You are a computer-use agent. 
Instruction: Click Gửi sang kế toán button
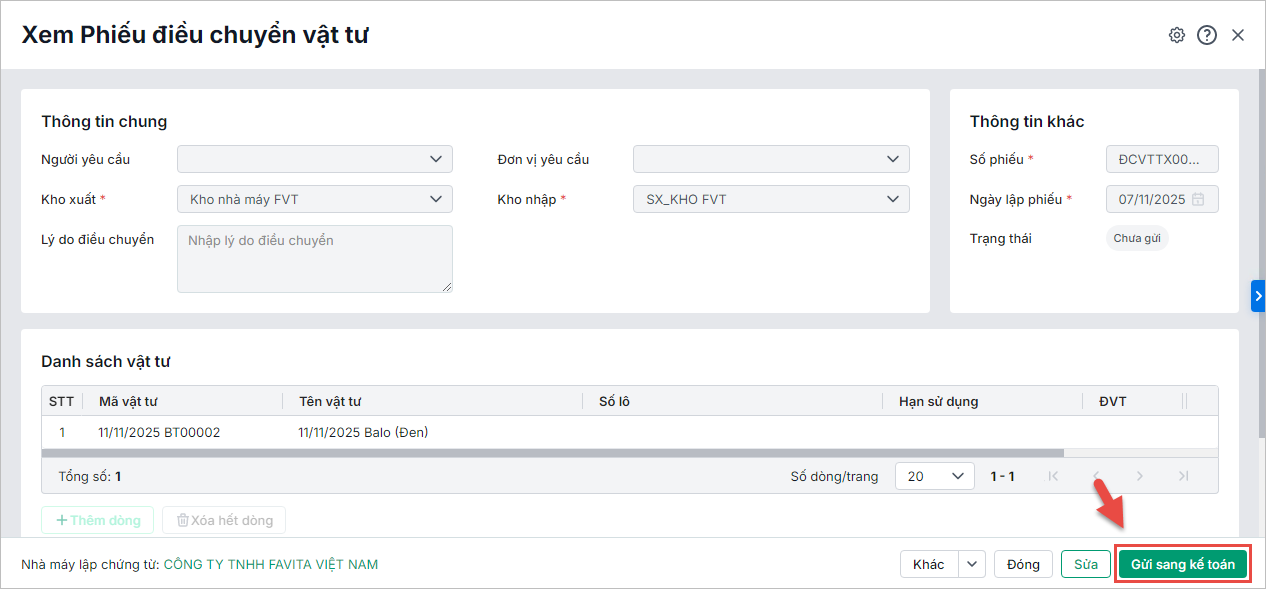(1183, 564)
